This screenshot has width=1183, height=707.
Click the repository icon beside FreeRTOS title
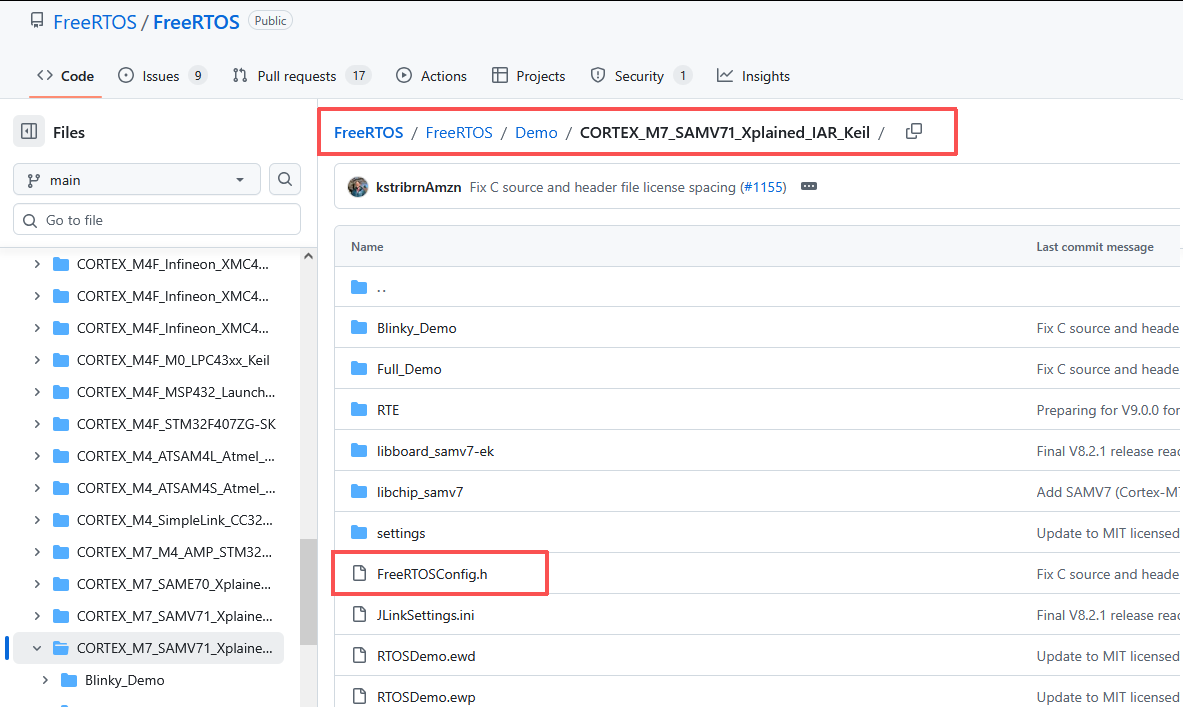(x=37, y=20)
